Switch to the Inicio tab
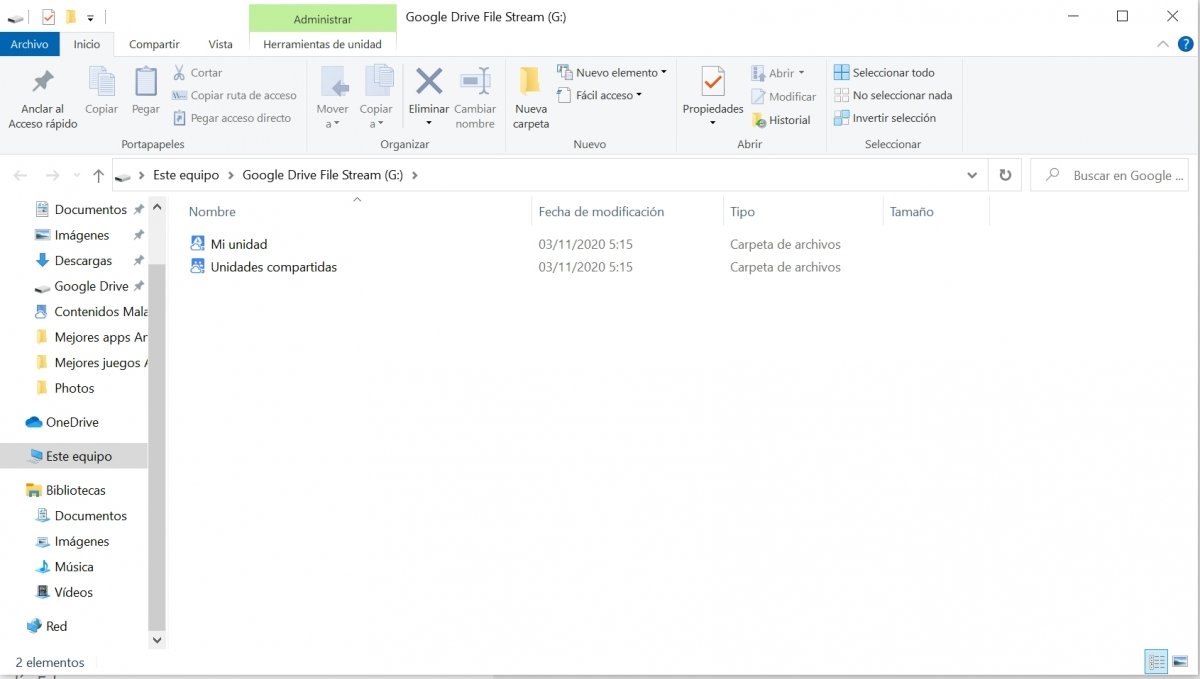Image resolution: width=1200 pixels, height=679 pixels. click(87, 44)
